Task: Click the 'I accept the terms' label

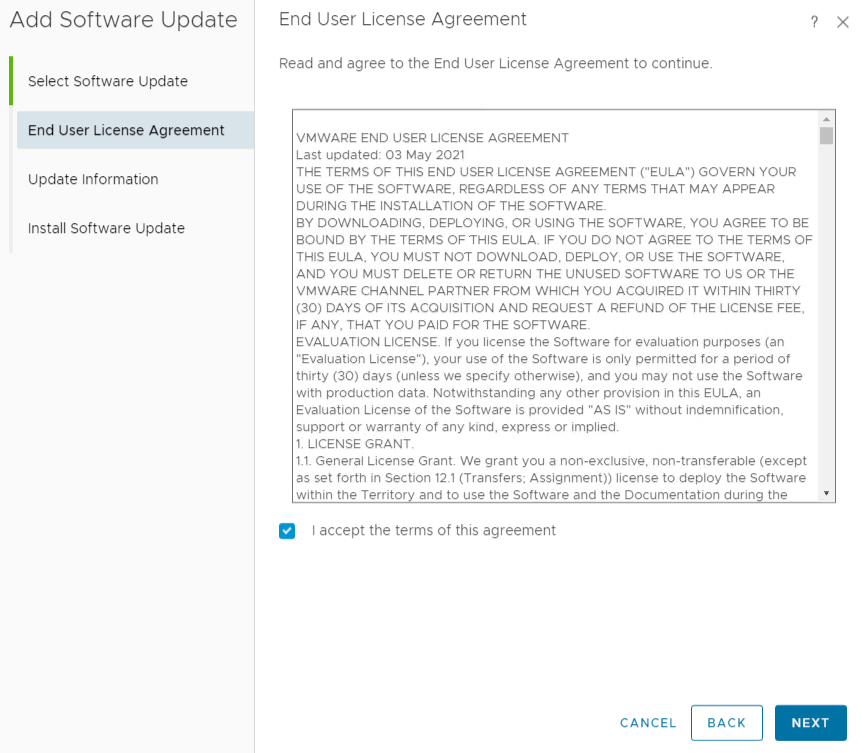Action: click(433, 531)
